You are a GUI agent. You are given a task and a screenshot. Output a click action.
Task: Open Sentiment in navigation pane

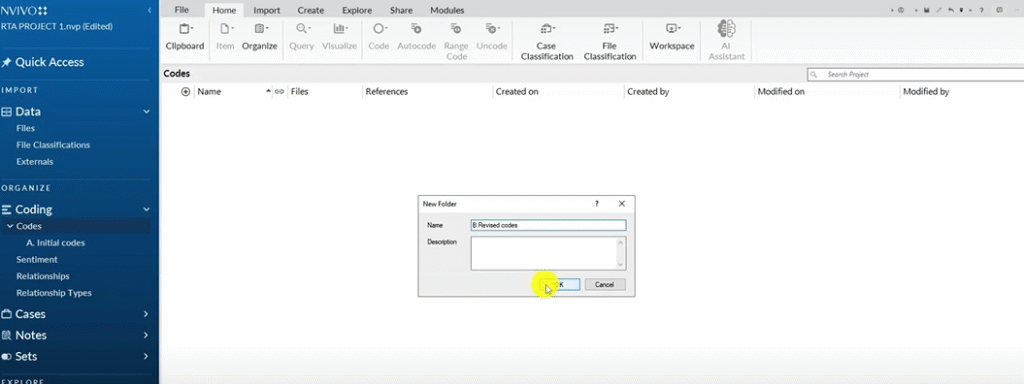click(37, 260)
